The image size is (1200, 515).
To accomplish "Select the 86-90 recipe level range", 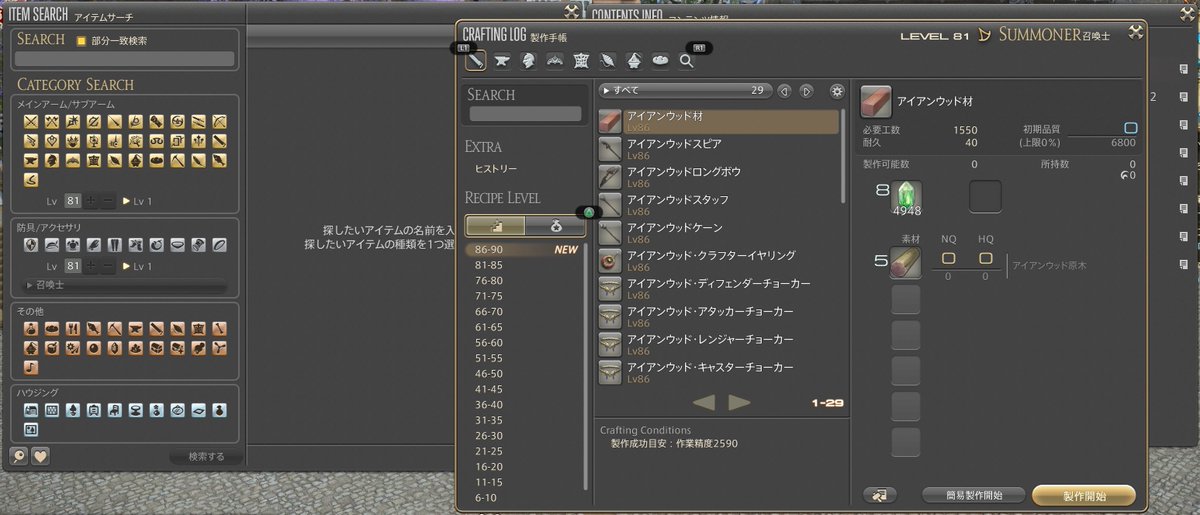I will pos(523,250).
